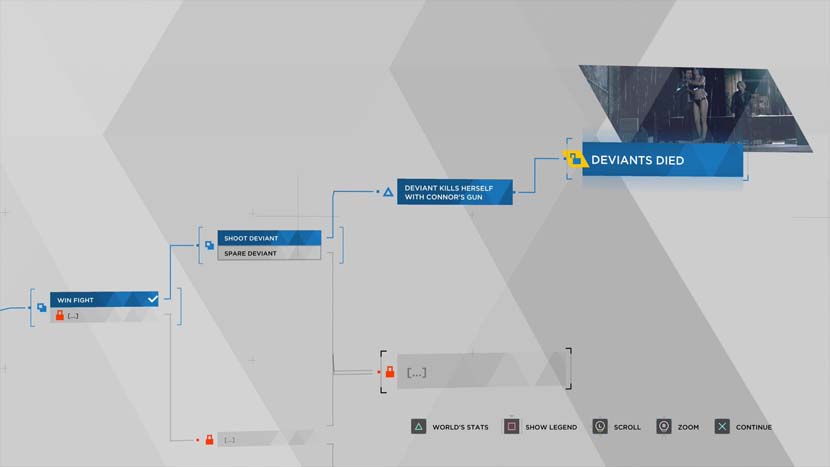The height and width of the screenshot is (467, 830).
Task: Click the World's Stats label
Action: pyautogui.click(x=460, y=427)
